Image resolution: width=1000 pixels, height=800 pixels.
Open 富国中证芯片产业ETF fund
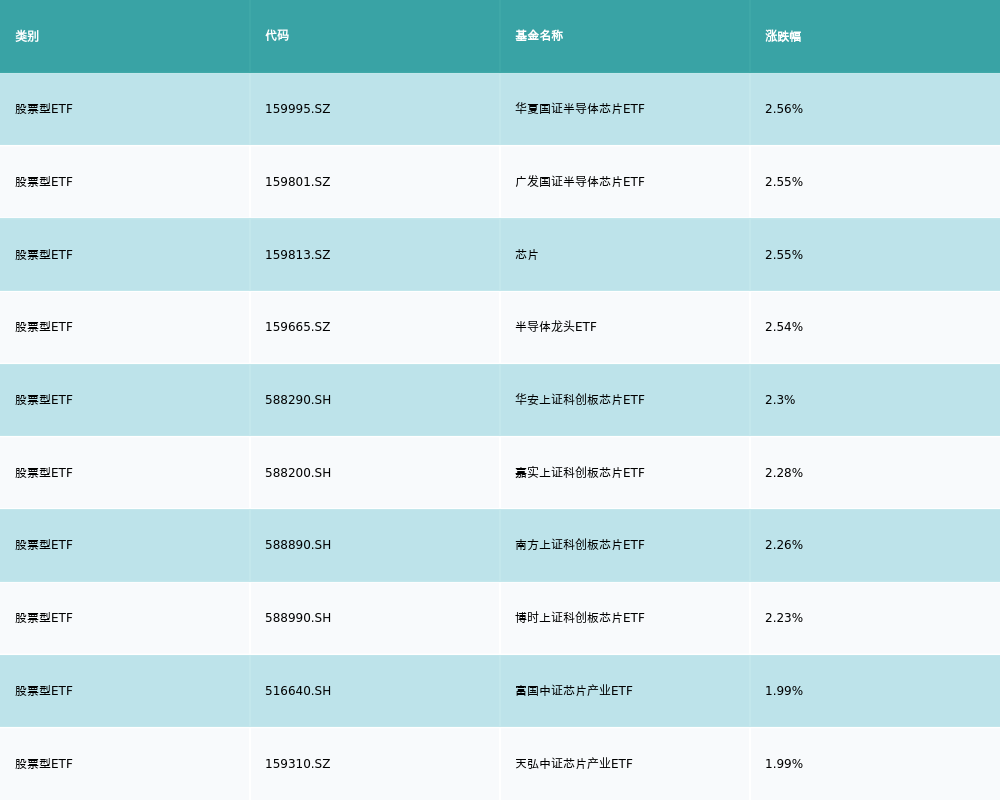pyautogui.click(x=574, y=691)
